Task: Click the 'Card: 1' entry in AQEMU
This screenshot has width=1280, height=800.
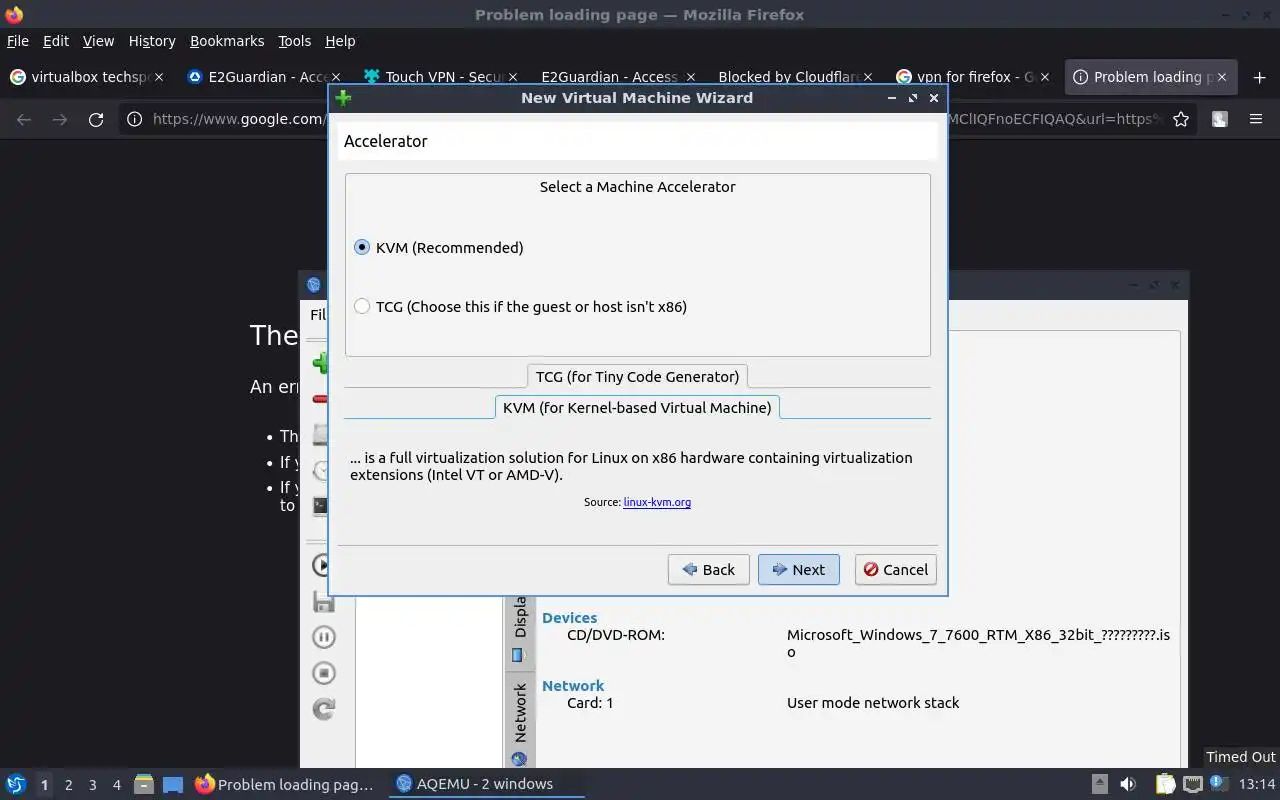Action: 590,703
